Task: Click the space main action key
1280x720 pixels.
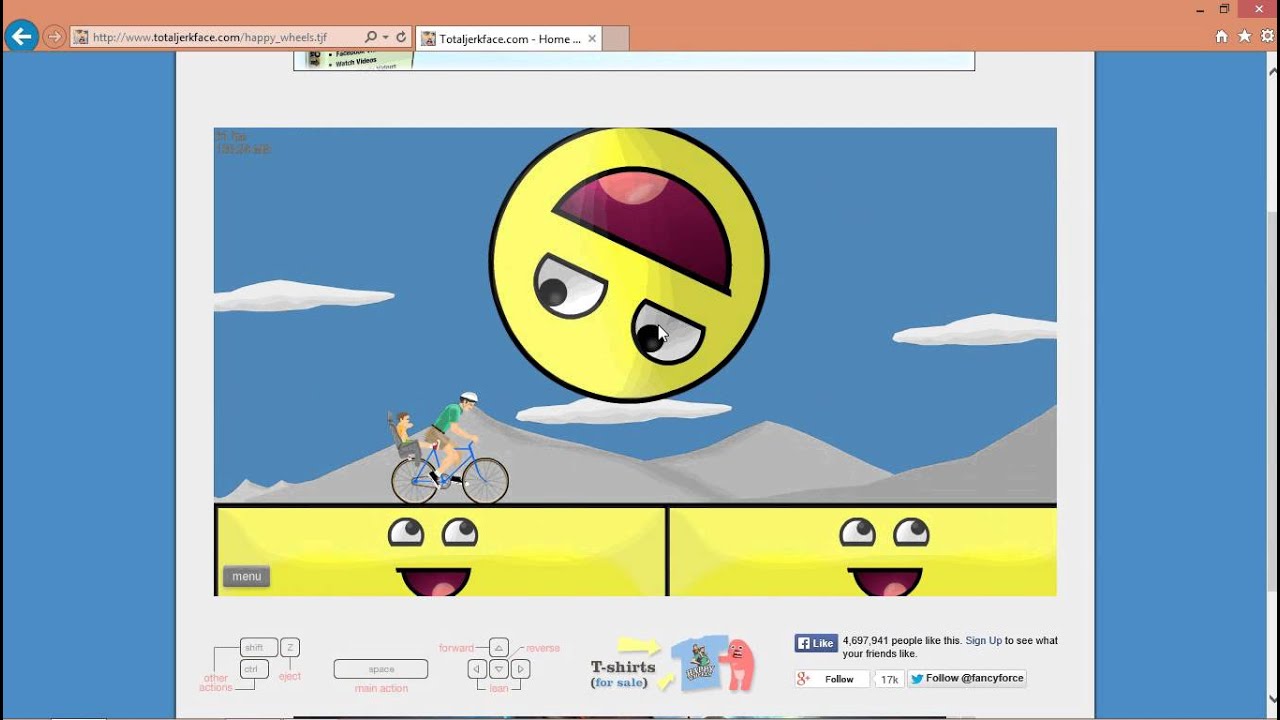Action: (381, 669)
